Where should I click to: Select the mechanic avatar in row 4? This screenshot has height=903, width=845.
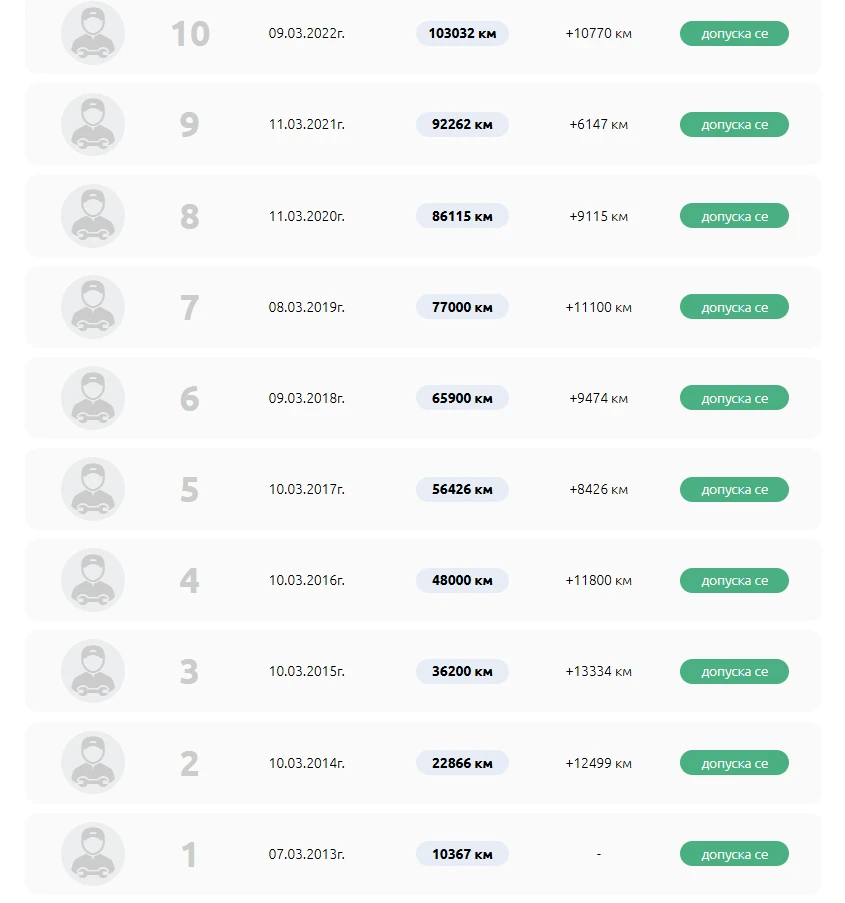pyautogui.click(x=93, y=580)
